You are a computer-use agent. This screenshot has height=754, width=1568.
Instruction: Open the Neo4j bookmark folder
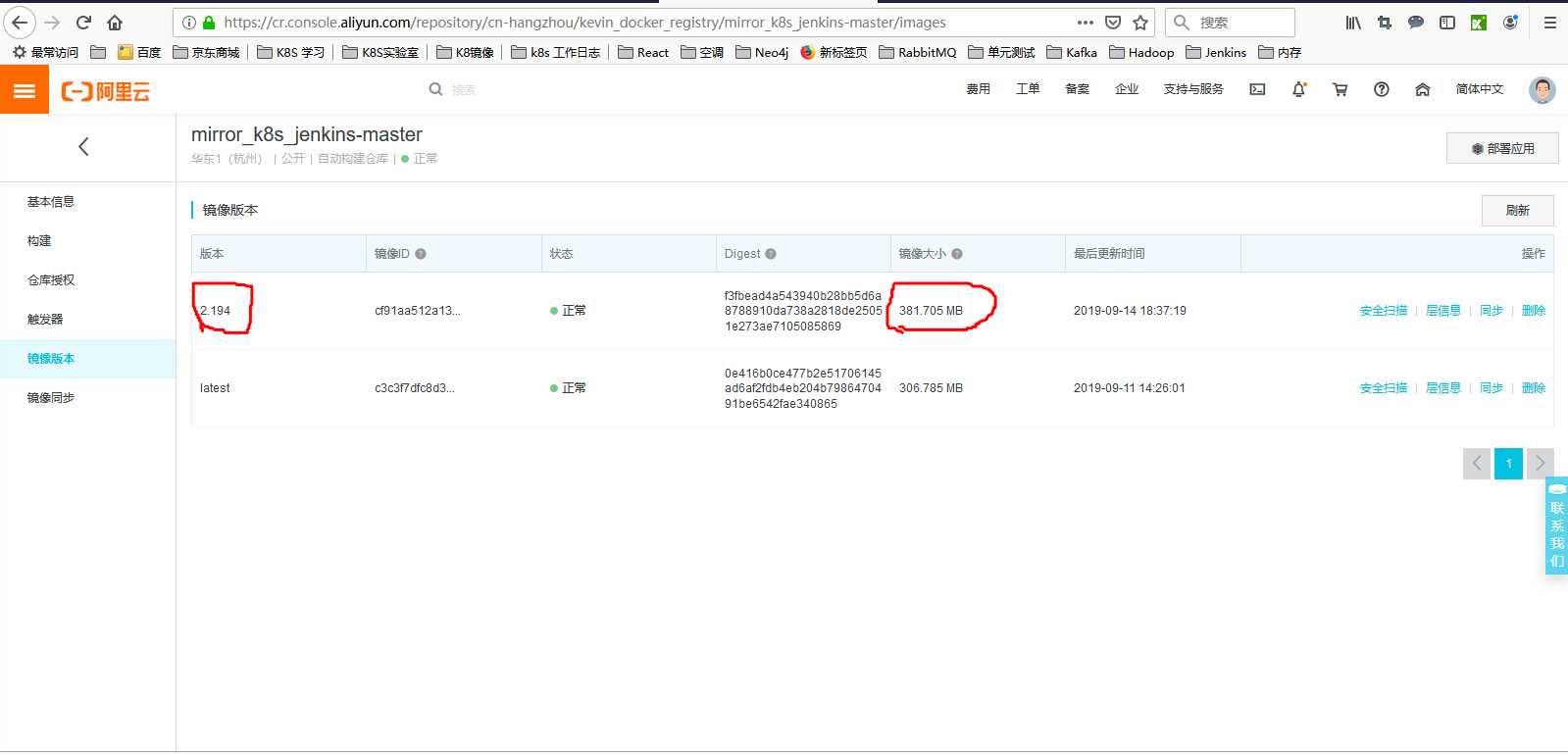[762, 53]
